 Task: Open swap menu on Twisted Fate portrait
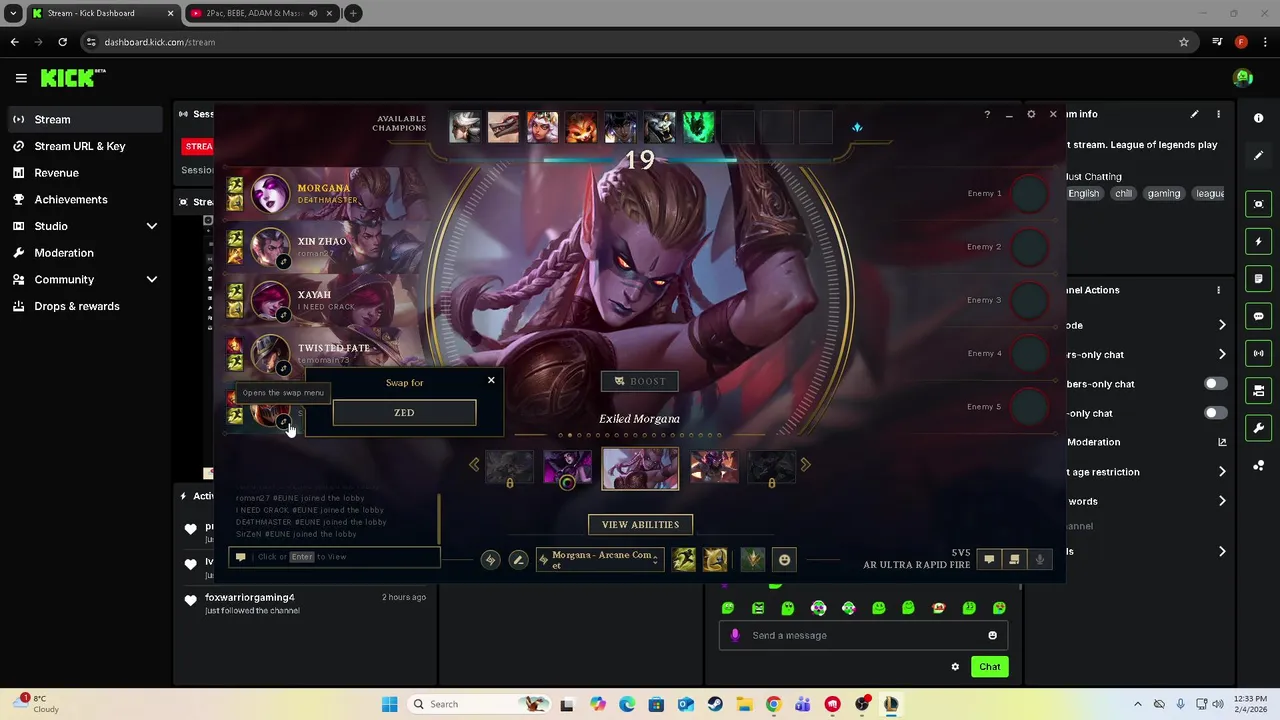pos(283,369)
